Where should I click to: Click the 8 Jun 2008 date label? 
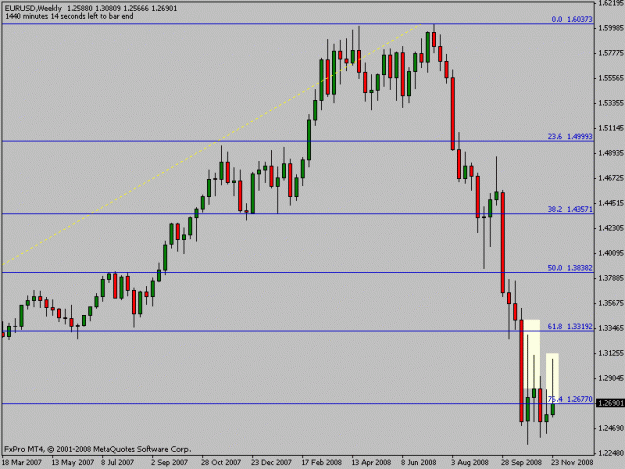pos(419,463)
